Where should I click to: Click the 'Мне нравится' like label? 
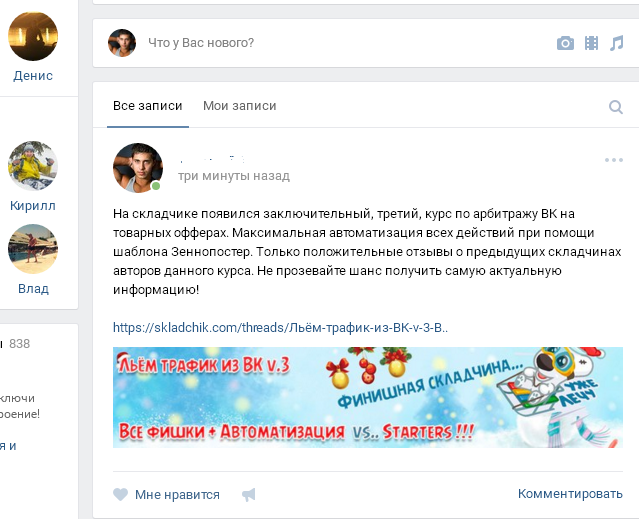[x=177, y=495]
